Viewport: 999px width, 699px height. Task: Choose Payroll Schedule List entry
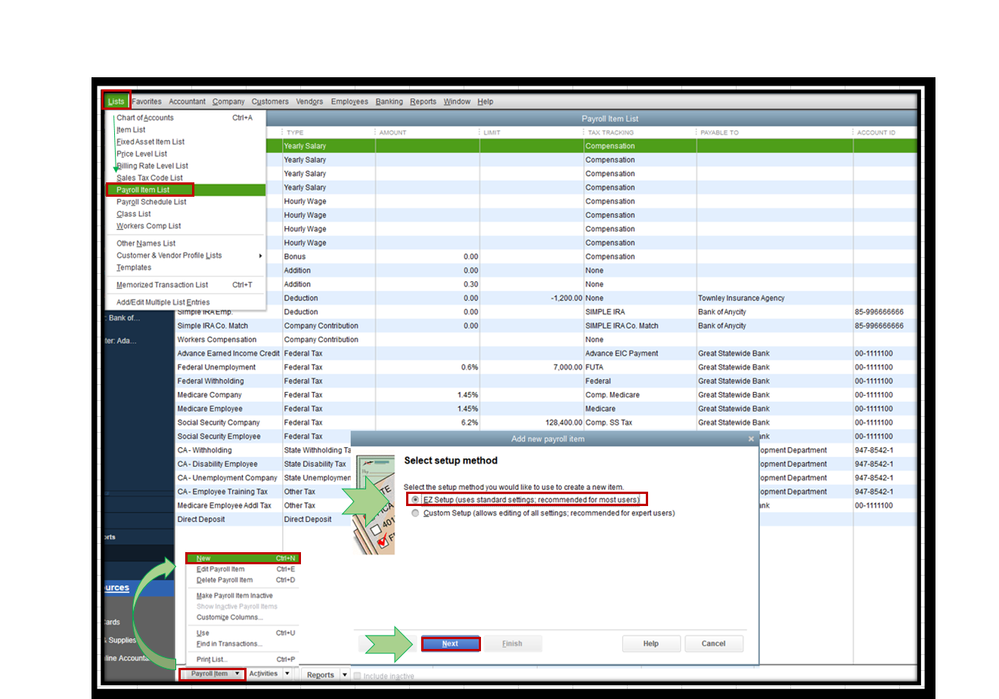point(185,202)
